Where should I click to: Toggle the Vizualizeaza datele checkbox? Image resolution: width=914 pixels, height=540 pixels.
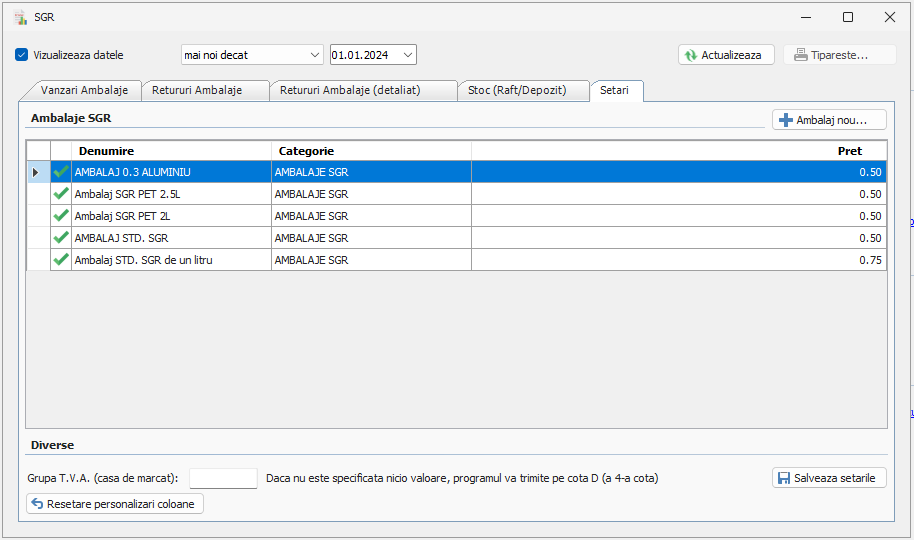22,55
